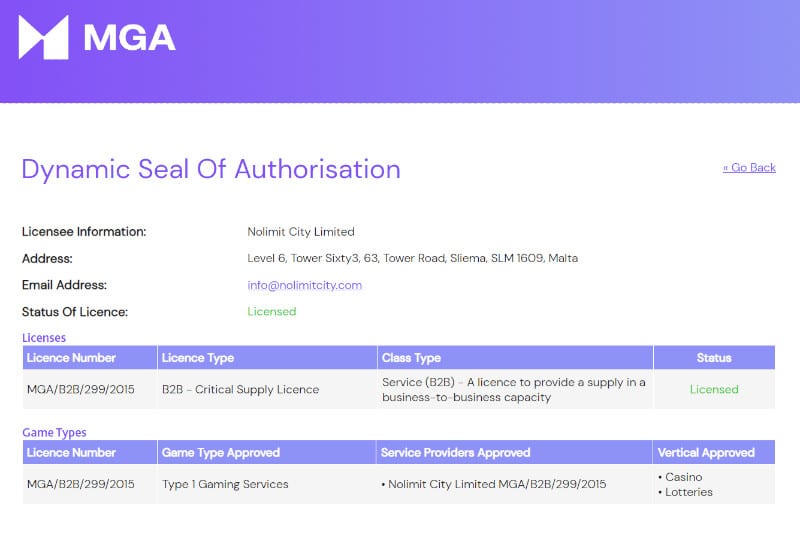Click the Game Type Approved column header
The width and height of the screenshot is (800, 535).
[x=220, y=453]
